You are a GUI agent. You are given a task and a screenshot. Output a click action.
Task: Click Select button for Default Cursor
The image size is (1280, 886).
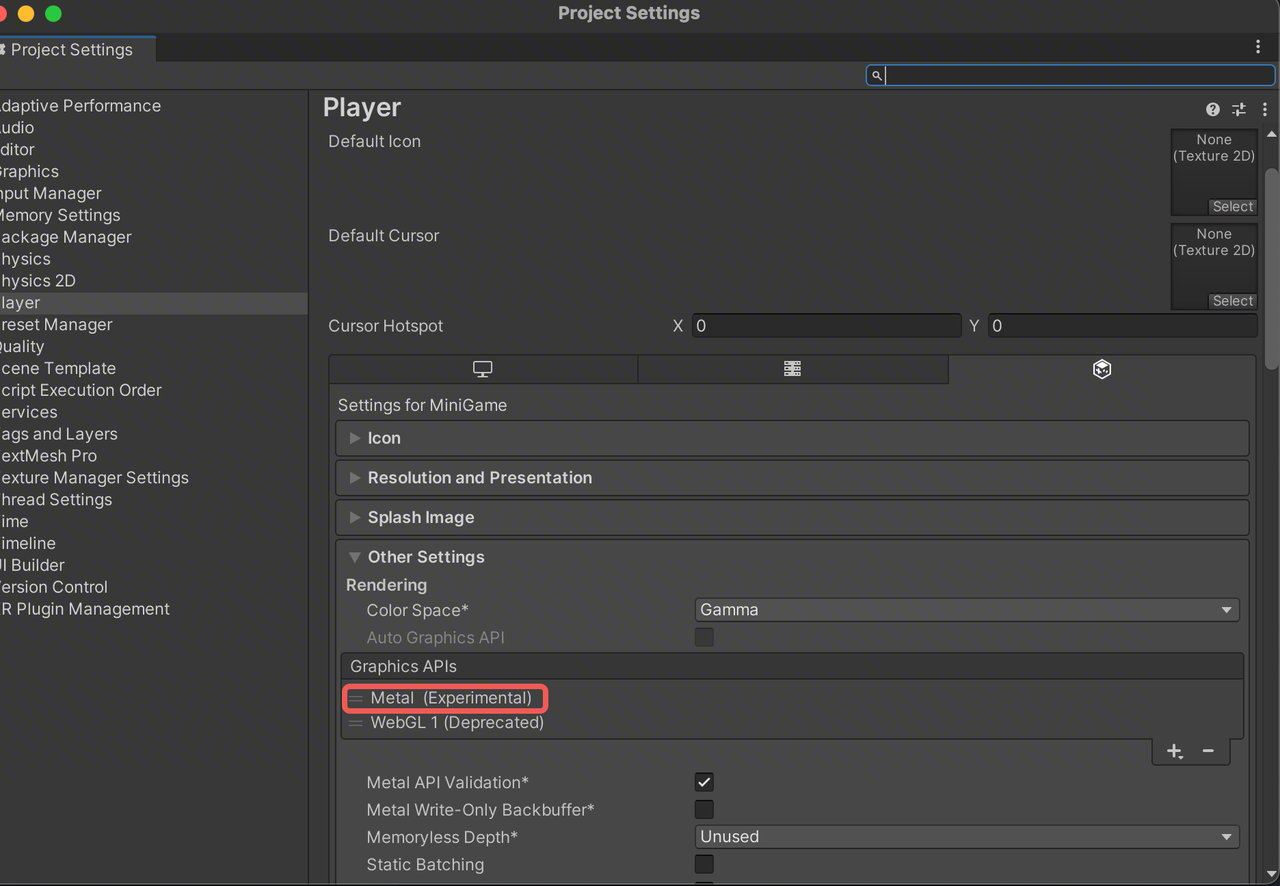click(1232, 301)
